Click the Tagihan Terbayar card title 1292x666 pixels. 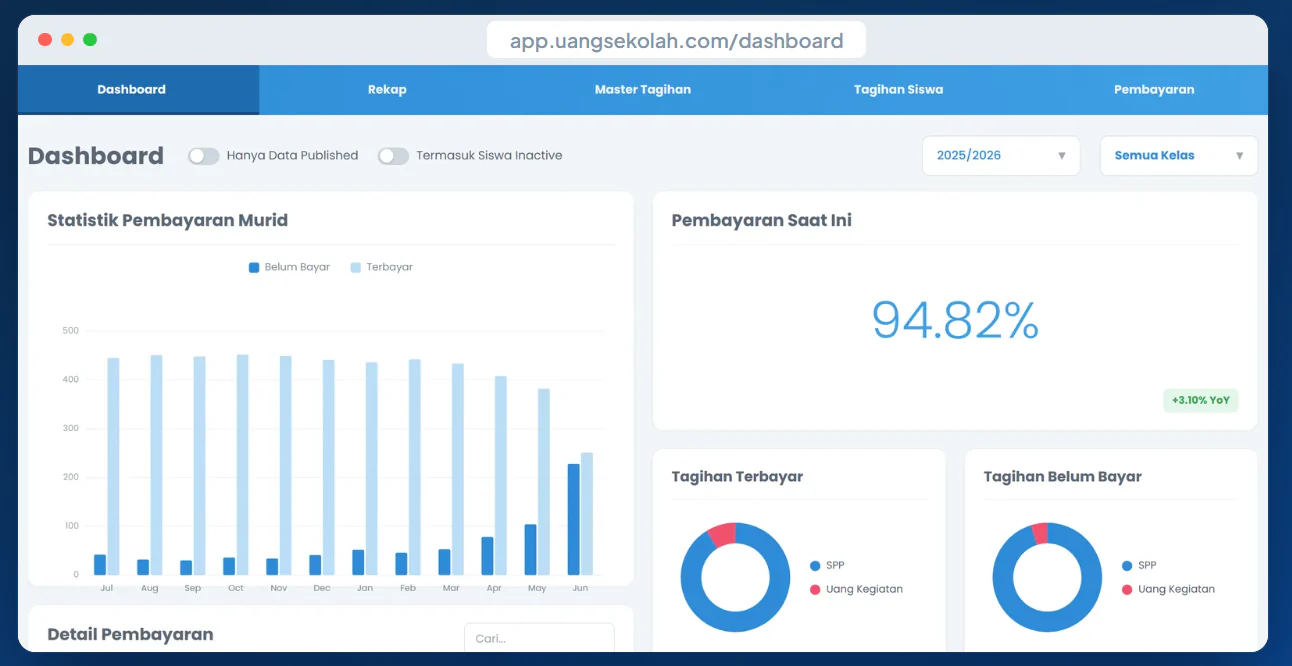(x=737, y=477)
